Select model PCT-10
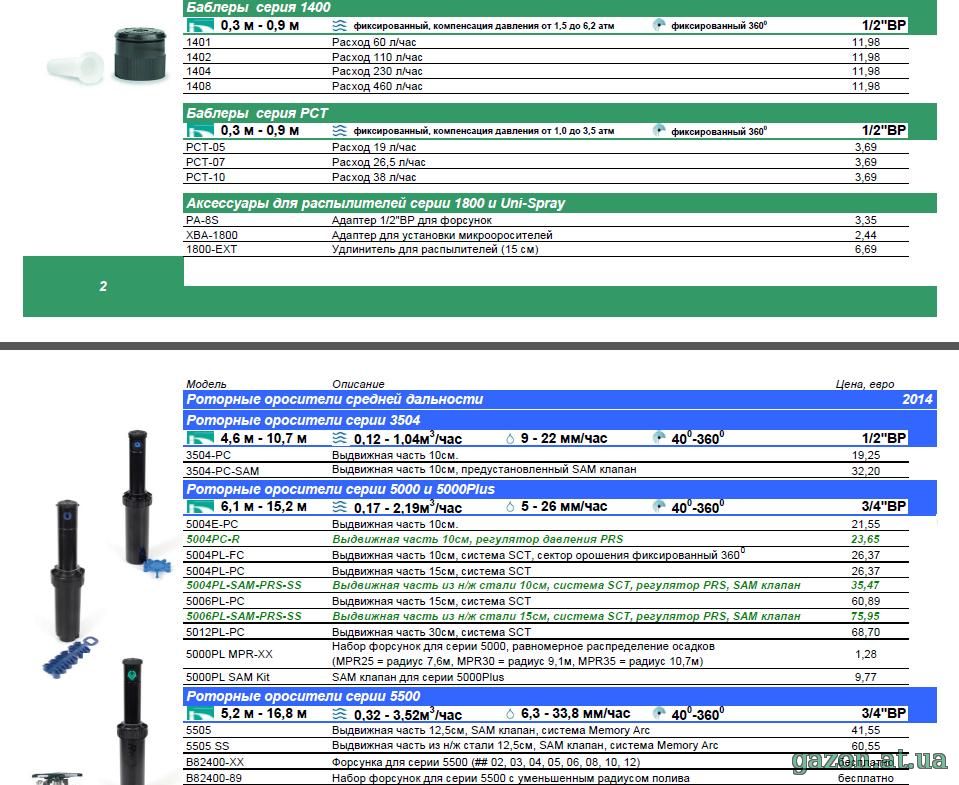The width and height of the screenshot is (959, 785). tap(206, 177)
